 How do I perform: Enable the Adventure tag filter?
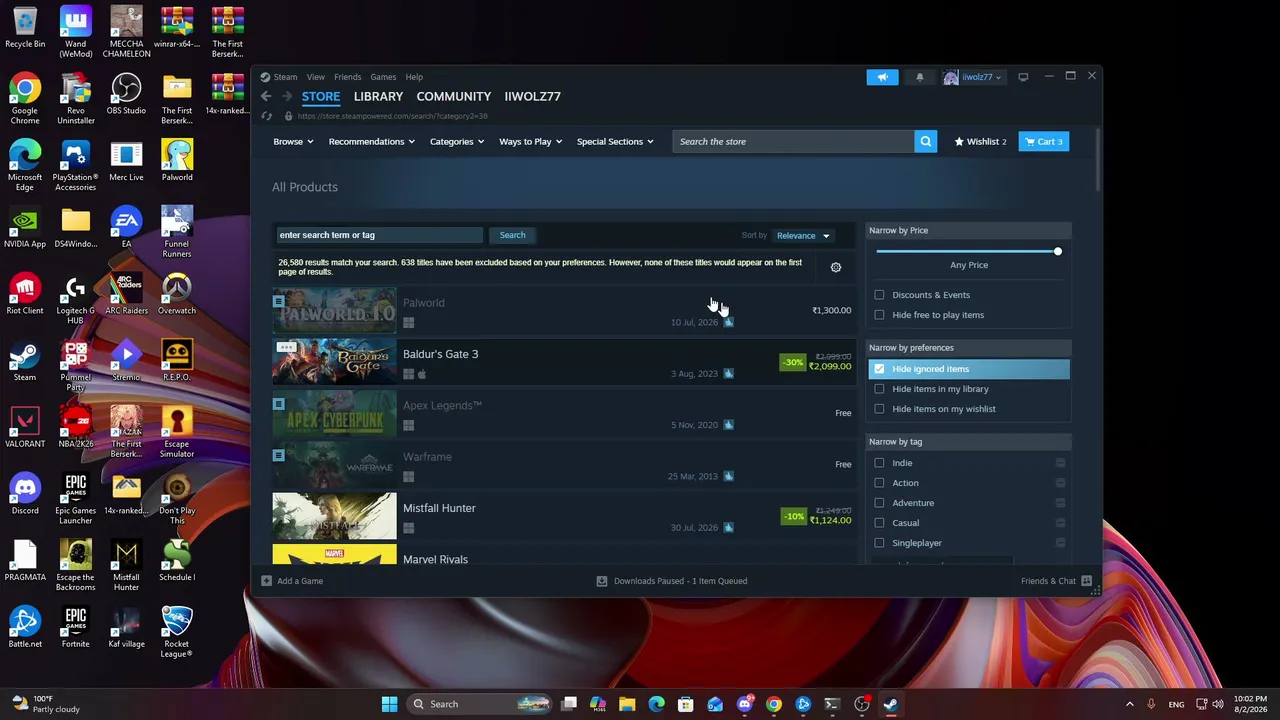click(879, 503)
